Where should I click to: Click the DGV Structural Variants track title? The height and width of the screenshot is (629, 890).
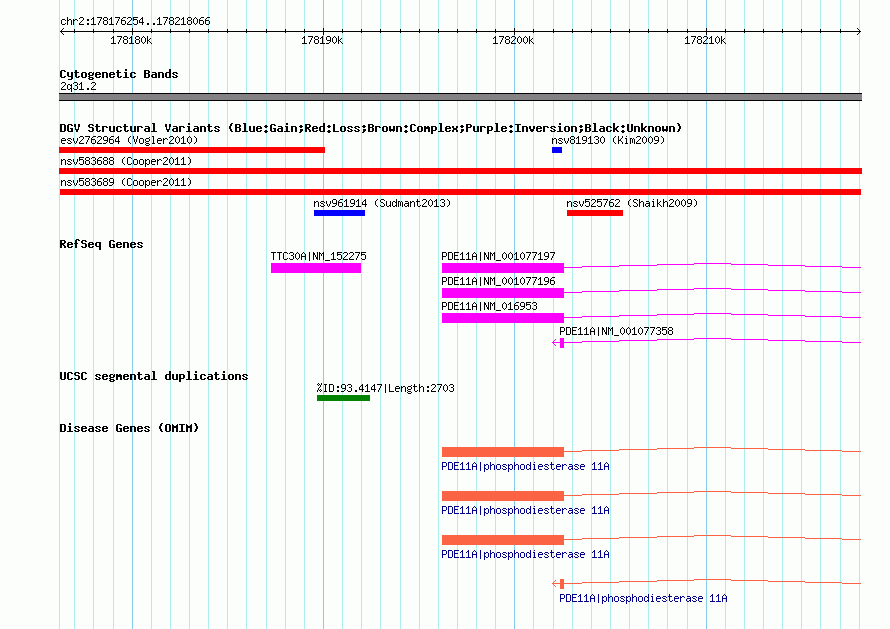click(371, 128)
